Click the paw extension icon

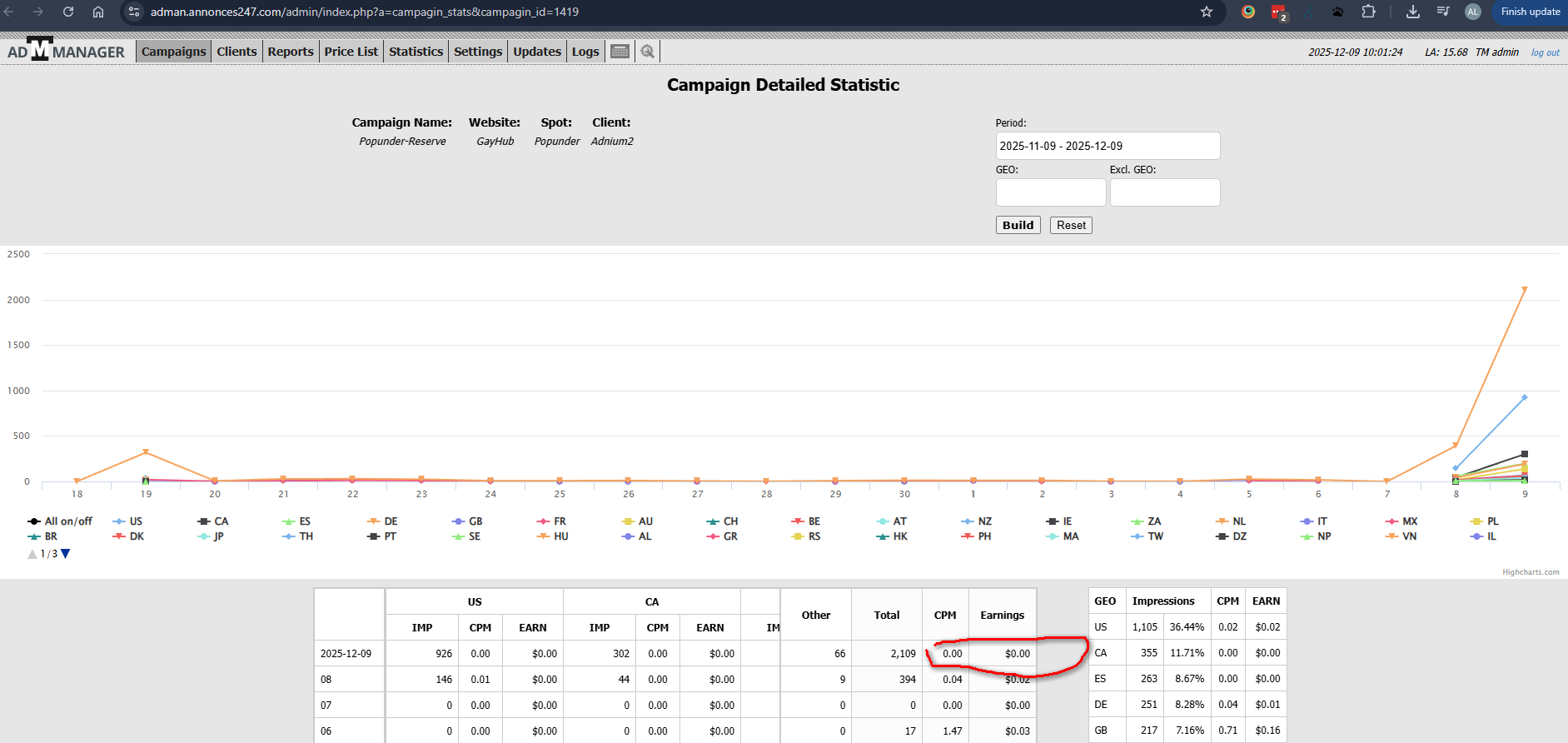(1337, 12)
